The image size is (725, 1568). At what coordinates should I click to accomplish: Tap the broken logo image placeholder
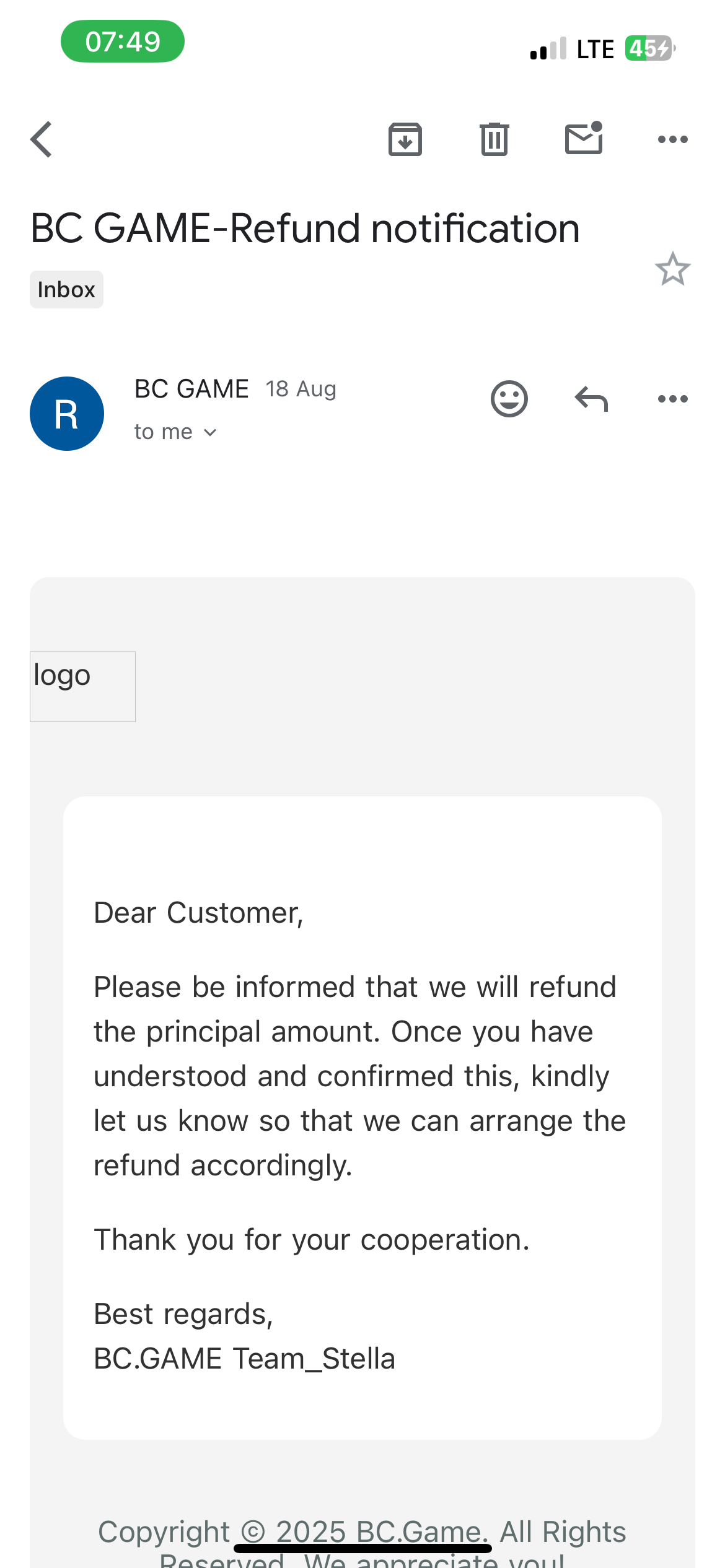[x=82, y=686]
